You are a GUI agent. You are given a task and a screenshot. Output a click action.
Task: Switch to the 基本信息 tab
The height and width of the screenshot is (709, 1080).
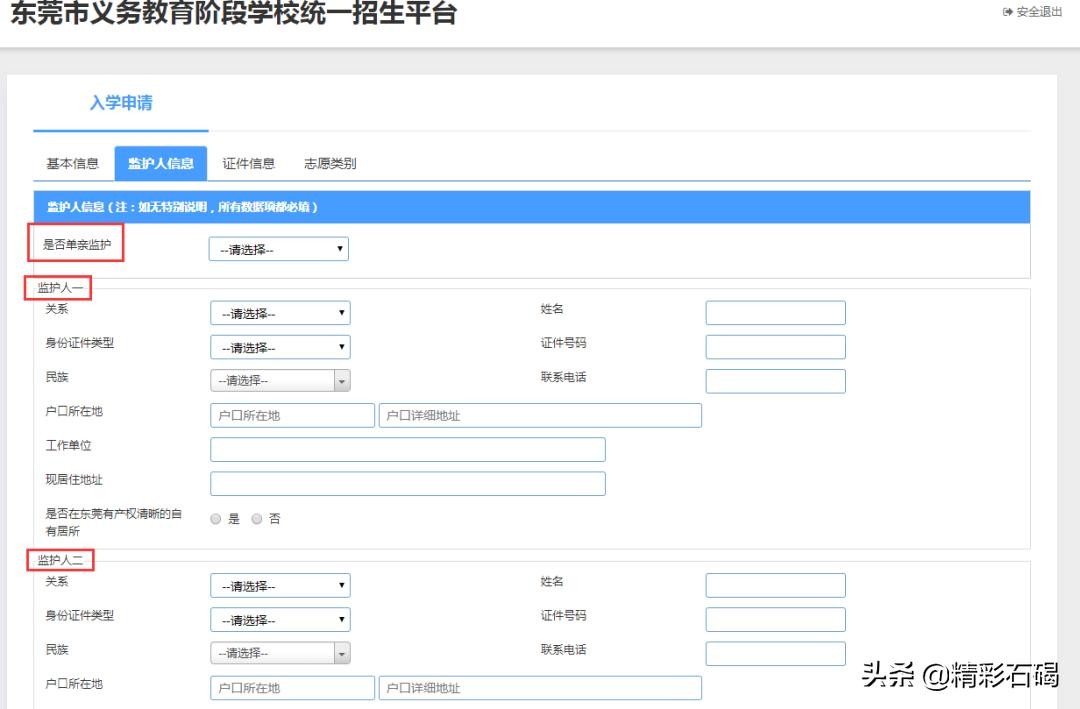tap(73, 163)
